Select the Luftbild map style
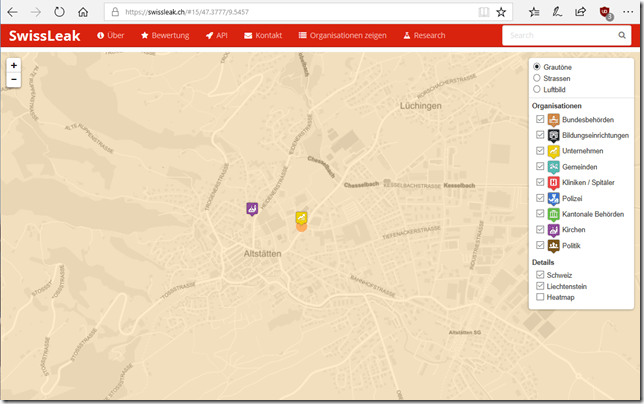Viewport: 644px width, 404px height. [x=537, y=89]
